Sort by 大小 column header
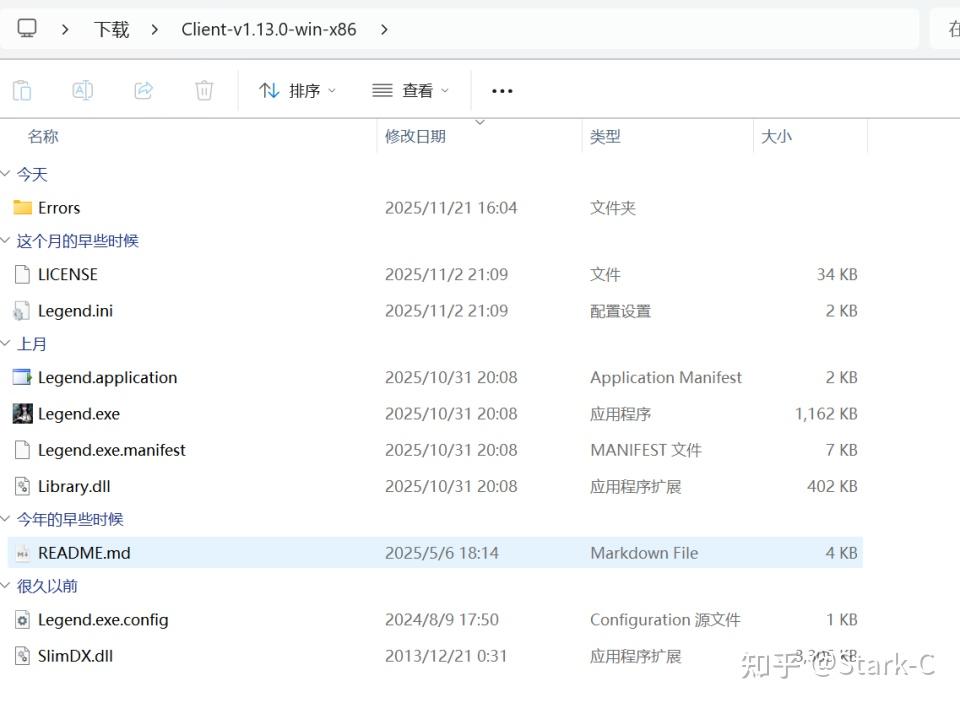The image size is (960, 703). coord(776,136)
